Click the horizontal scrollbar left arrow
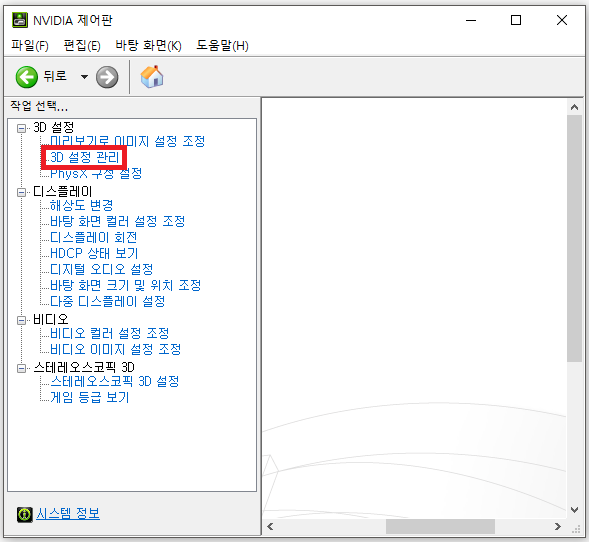 pos(270,527)
